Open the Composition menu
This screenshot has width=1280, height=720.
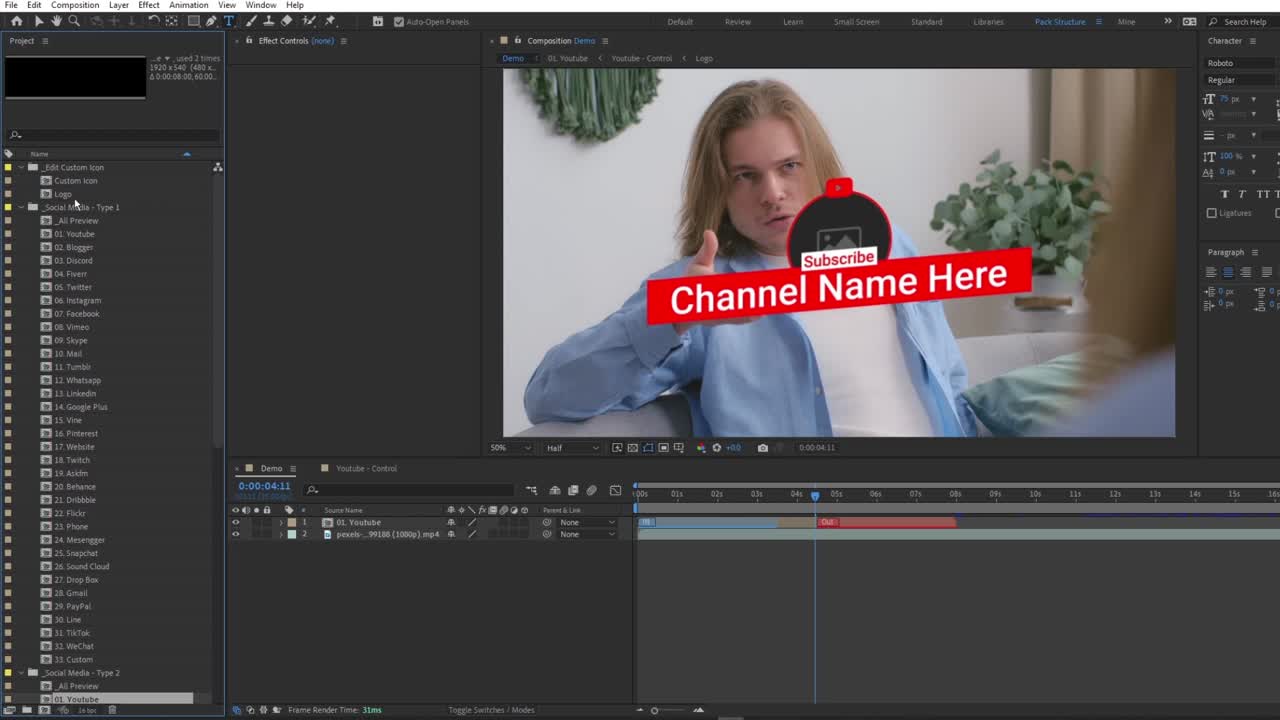click(x=75, y=5)
